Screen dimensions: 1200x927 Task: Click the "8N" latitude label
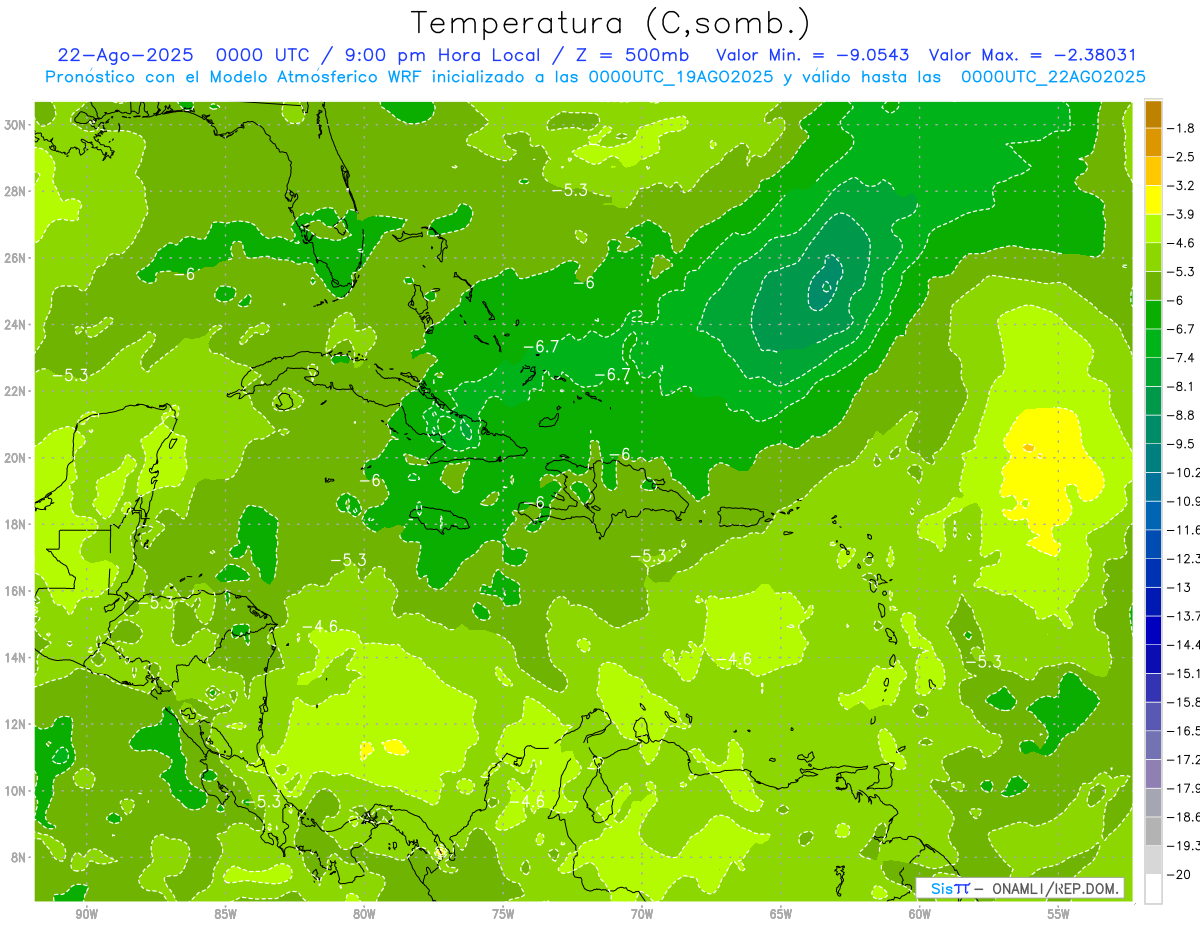(19, 857)
